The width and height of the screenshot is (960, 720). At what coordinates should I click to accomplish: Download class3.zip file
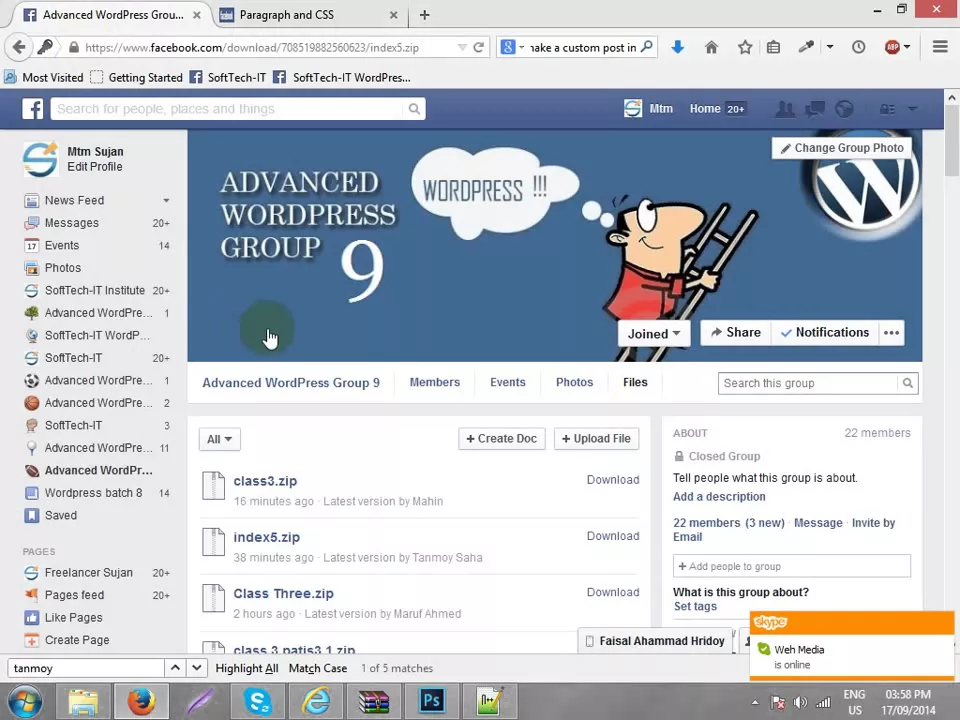(613, 480)
